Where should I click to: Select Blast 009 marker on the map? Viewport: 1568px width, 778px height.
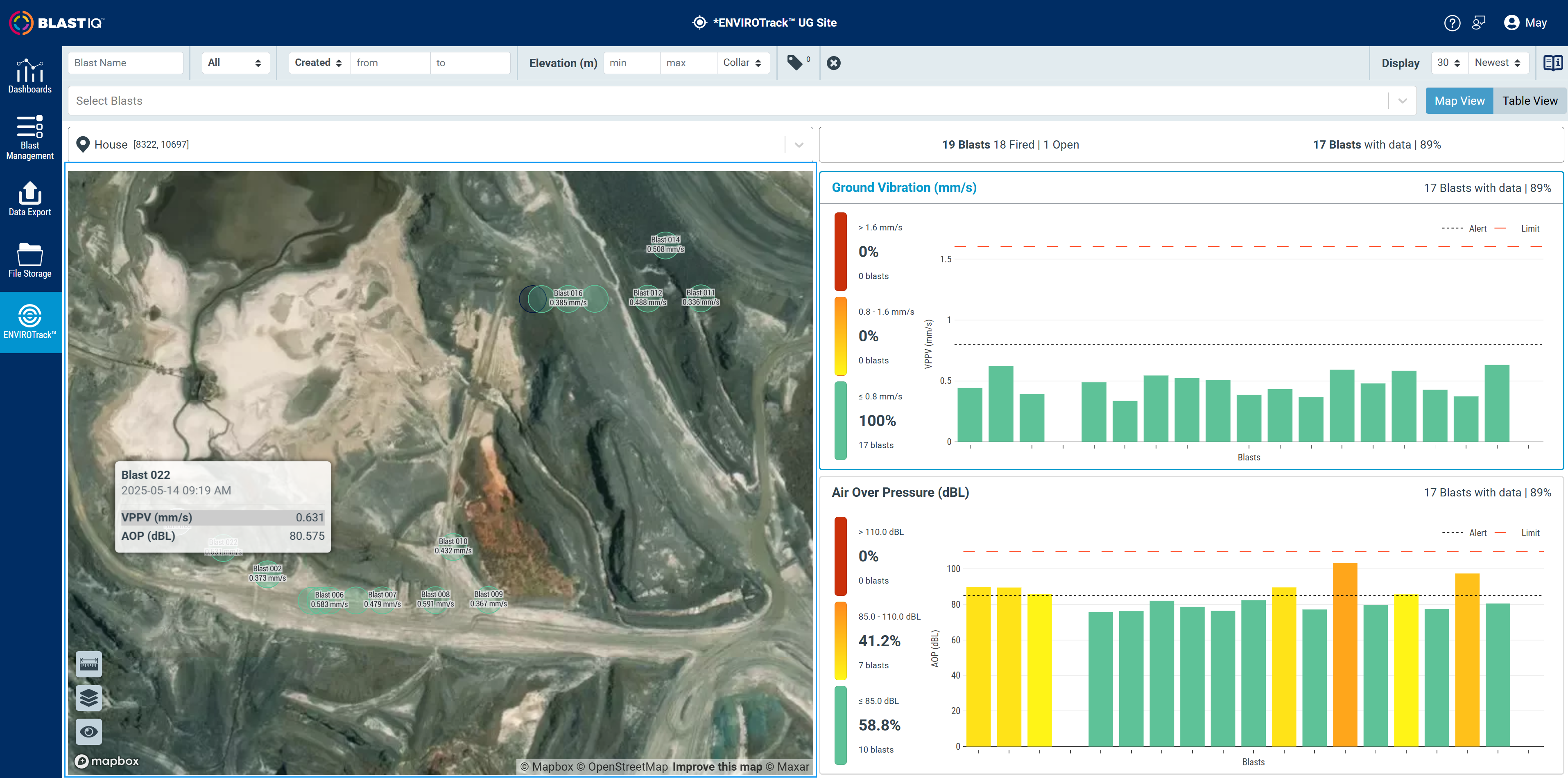488,599
